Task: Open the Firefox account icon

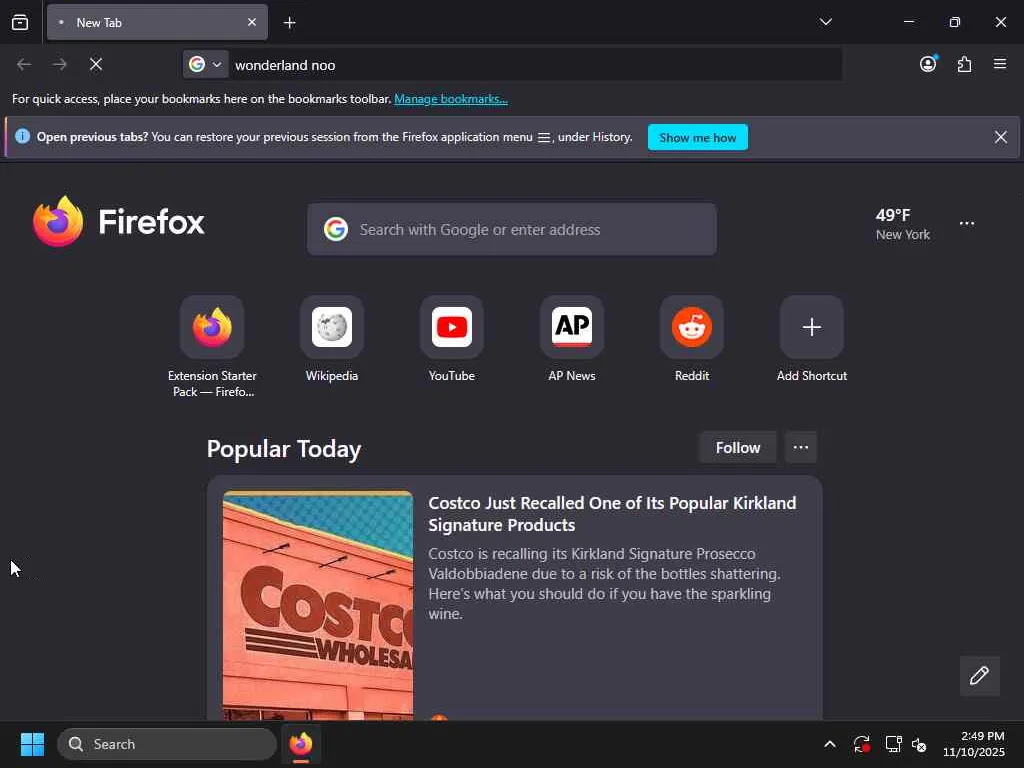Action: pos(928,64)
